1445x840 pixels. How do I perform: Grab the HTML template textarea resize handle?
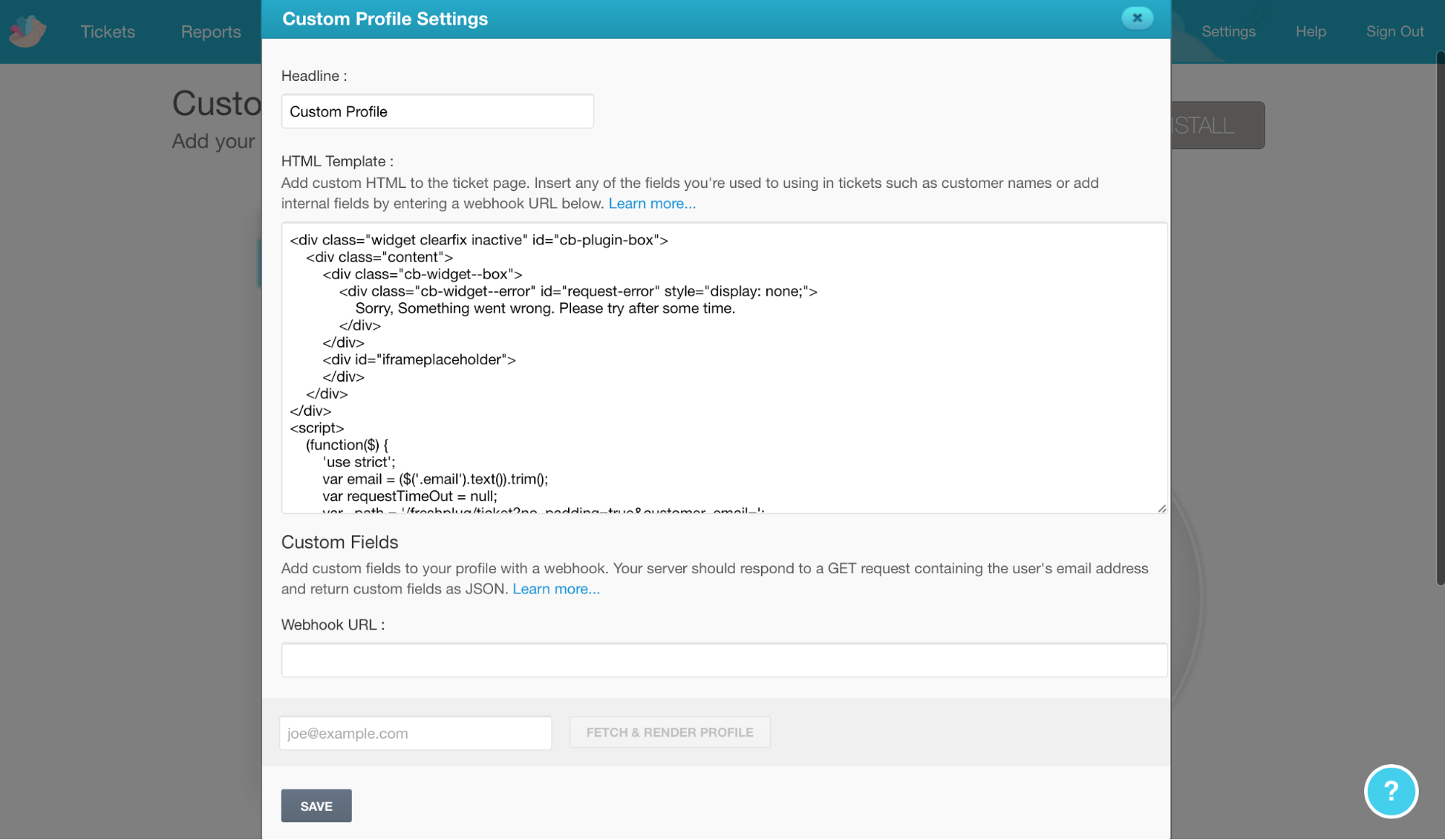pos(1162,508)
